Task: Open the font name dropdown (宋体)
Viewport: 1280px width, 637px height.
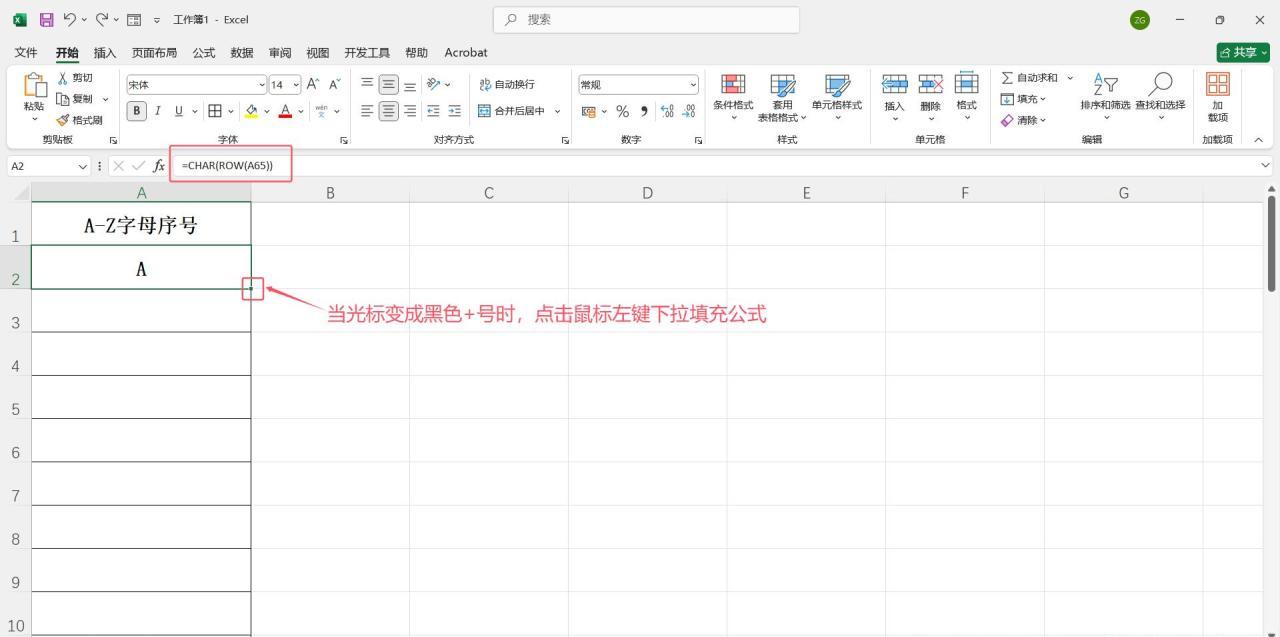Action: tap(262, 85)
